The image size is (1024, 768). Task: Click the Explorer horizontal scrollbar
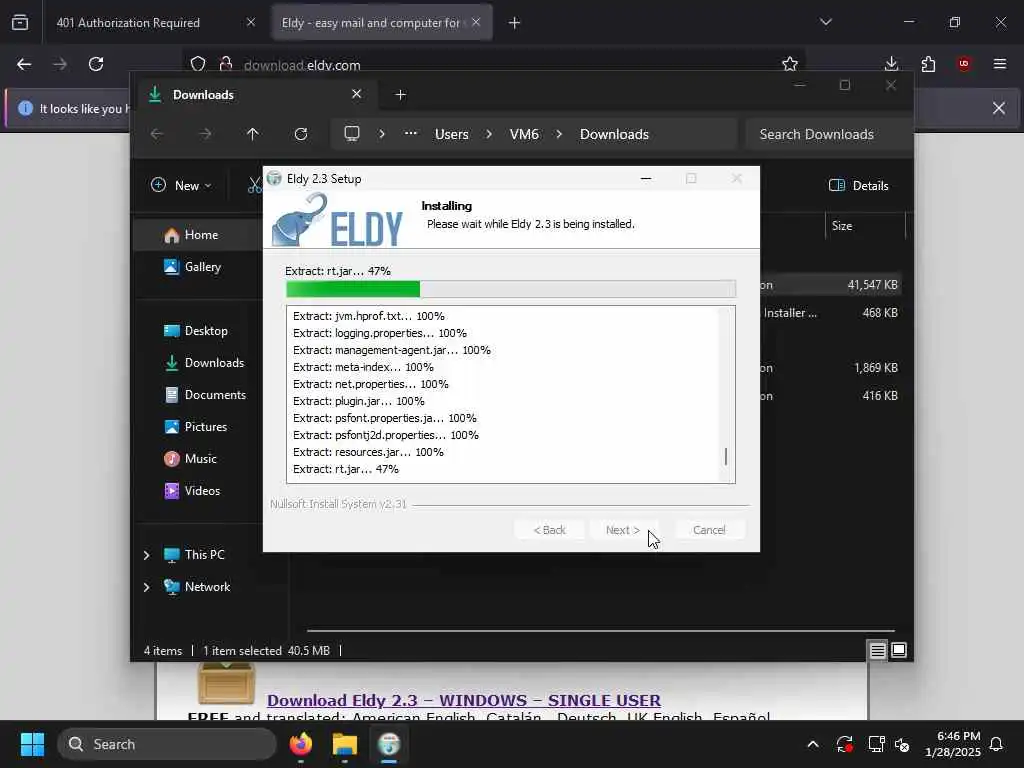click(x=600, y=631)
